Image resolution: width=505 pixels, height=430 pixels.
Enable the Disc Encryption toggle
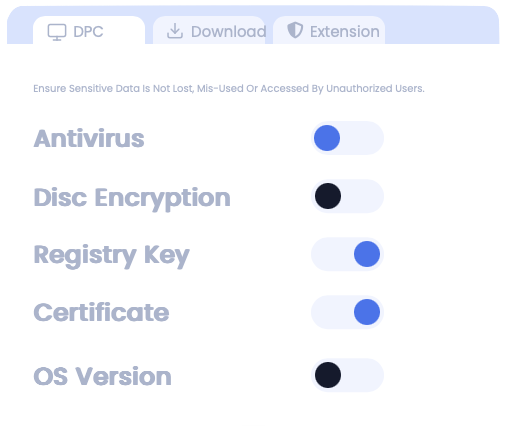click(x=347, y=196)
